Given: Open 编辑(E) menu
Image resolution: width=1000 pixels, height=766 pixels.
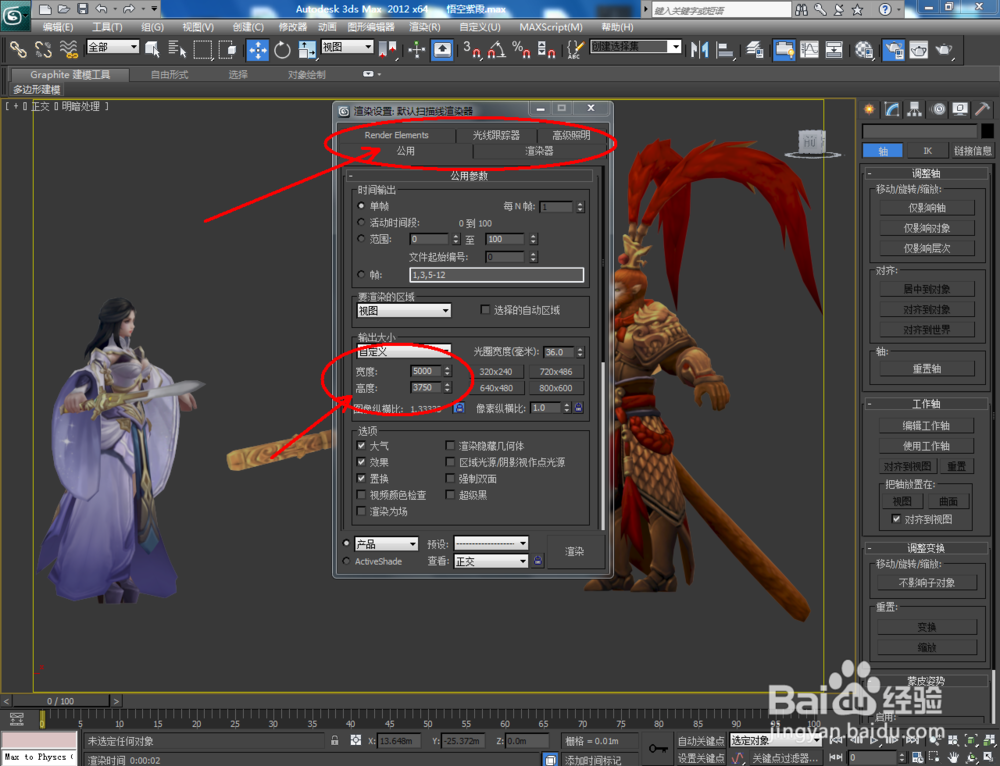Looking at the screenshot, I should (58, 27).
